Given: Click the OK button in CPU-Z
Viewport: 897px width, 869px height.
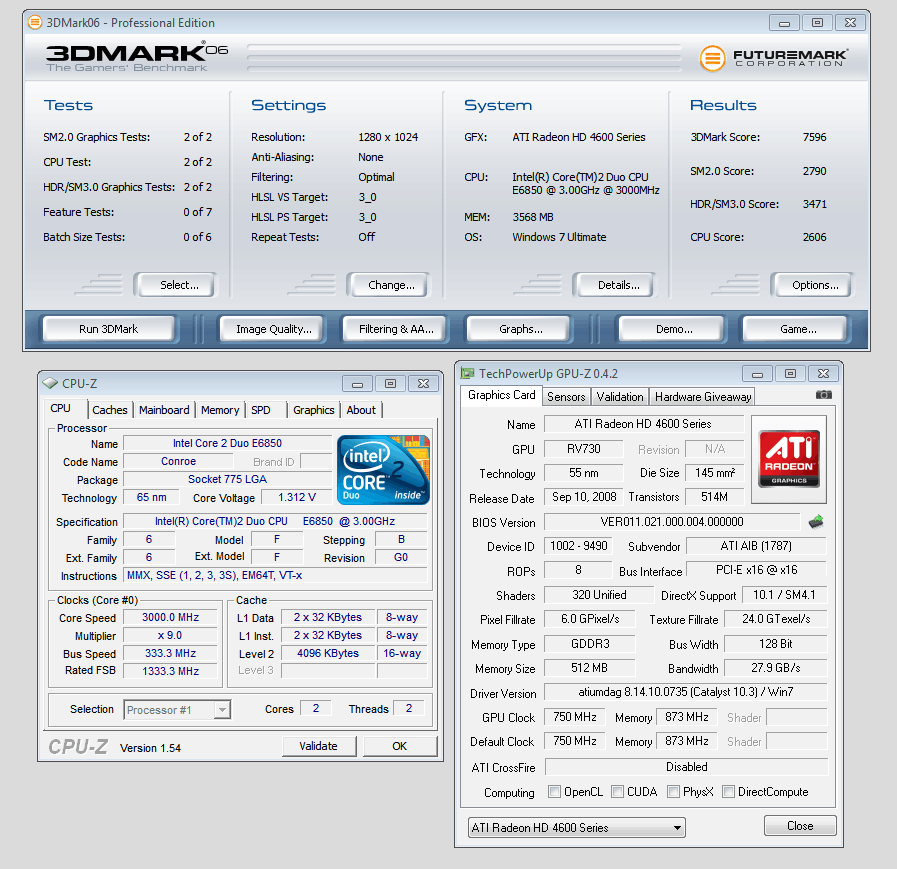Looking at the screenshot, I should (x=399, y=746).
